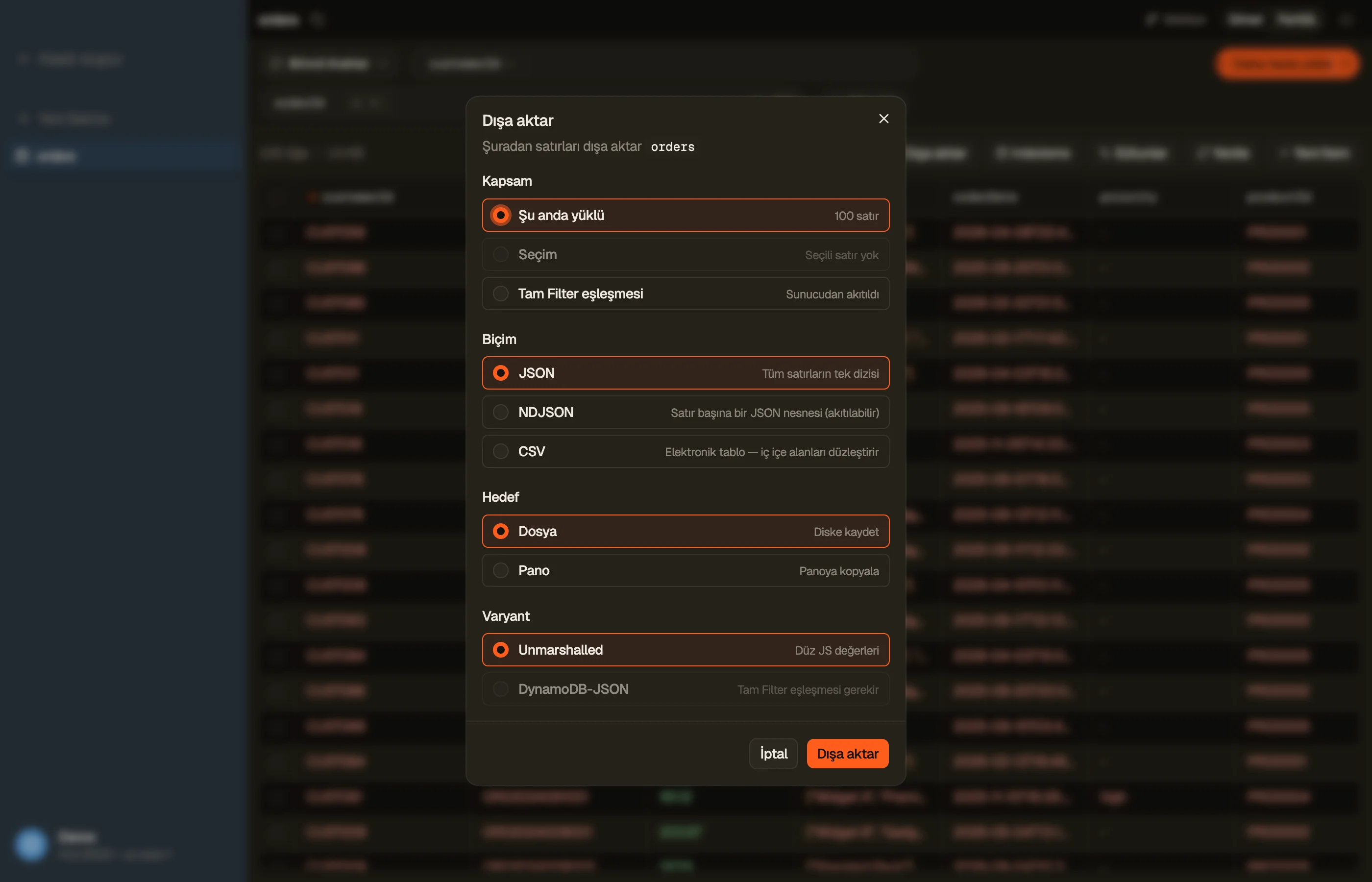Select the Unmarshalled variant
Image resolution: width=1372 pixels, height=882 pixels.
[x=686, y=650]
